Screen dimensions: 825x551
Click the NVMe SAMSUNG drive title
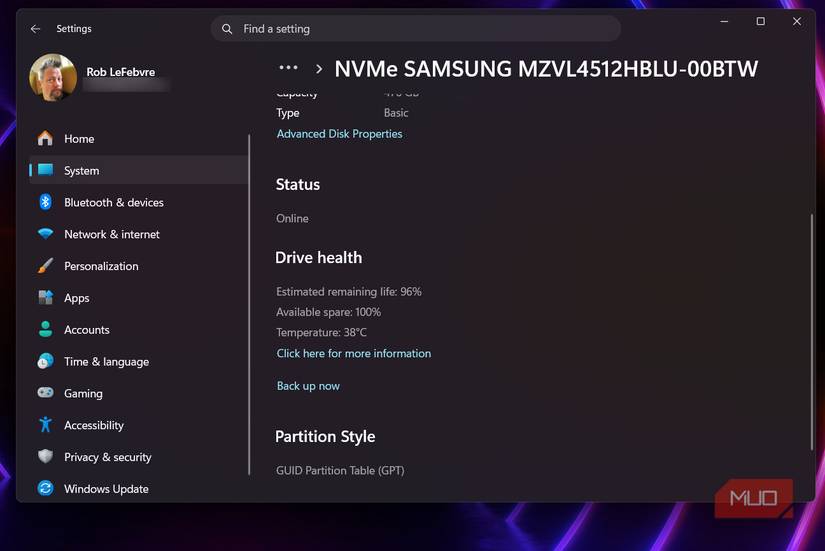546,69
